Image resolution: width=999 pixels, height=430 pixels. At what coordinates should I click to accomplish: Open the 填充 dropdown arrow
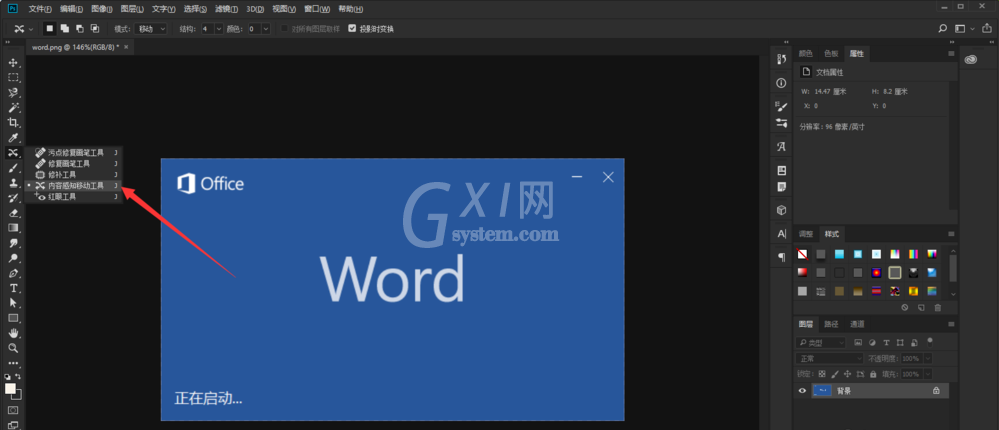point(927,374)
